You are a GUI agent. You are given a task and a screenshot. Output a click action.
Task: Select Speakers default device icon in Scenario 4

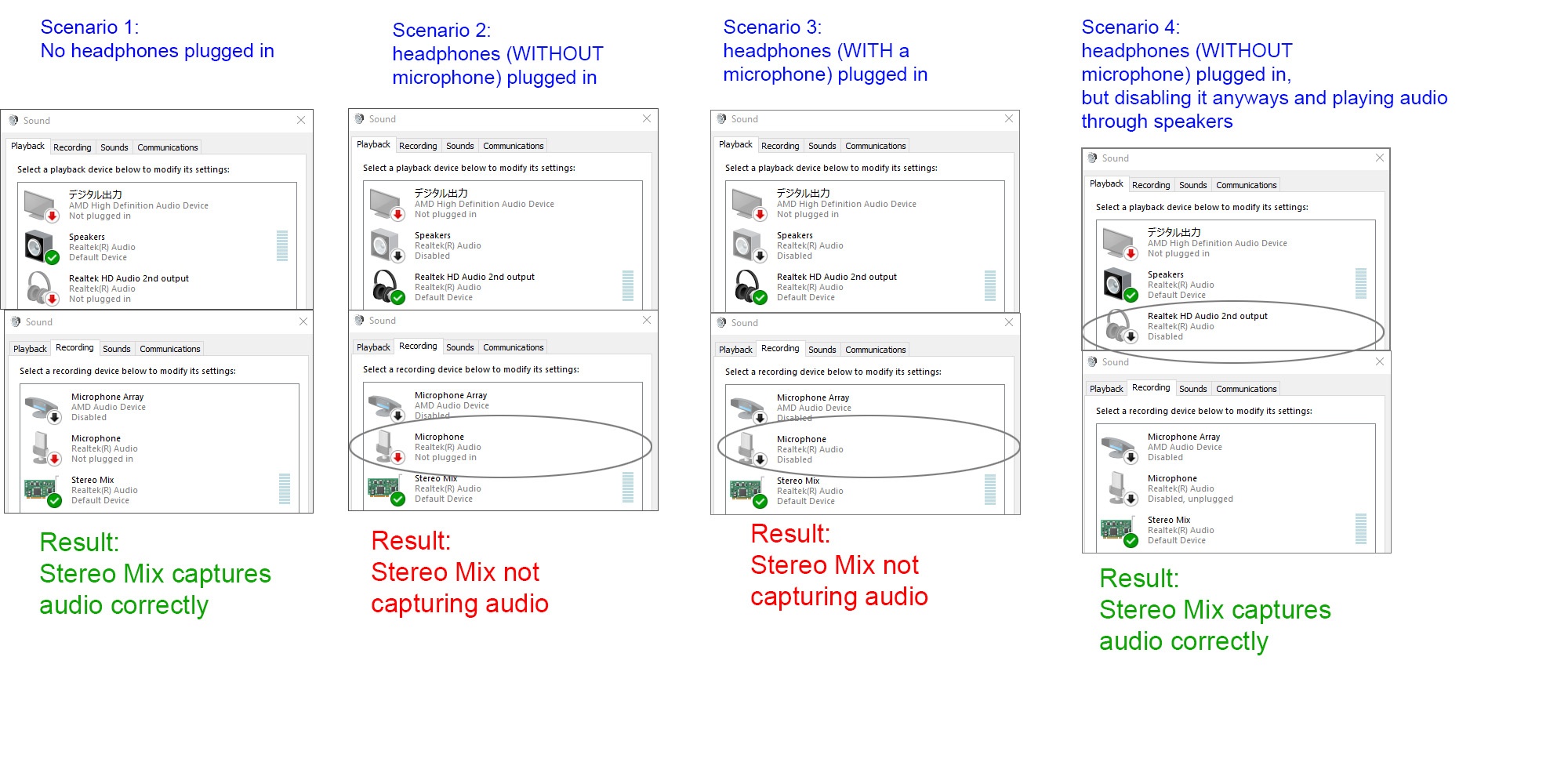click(x=1120, y=285)
